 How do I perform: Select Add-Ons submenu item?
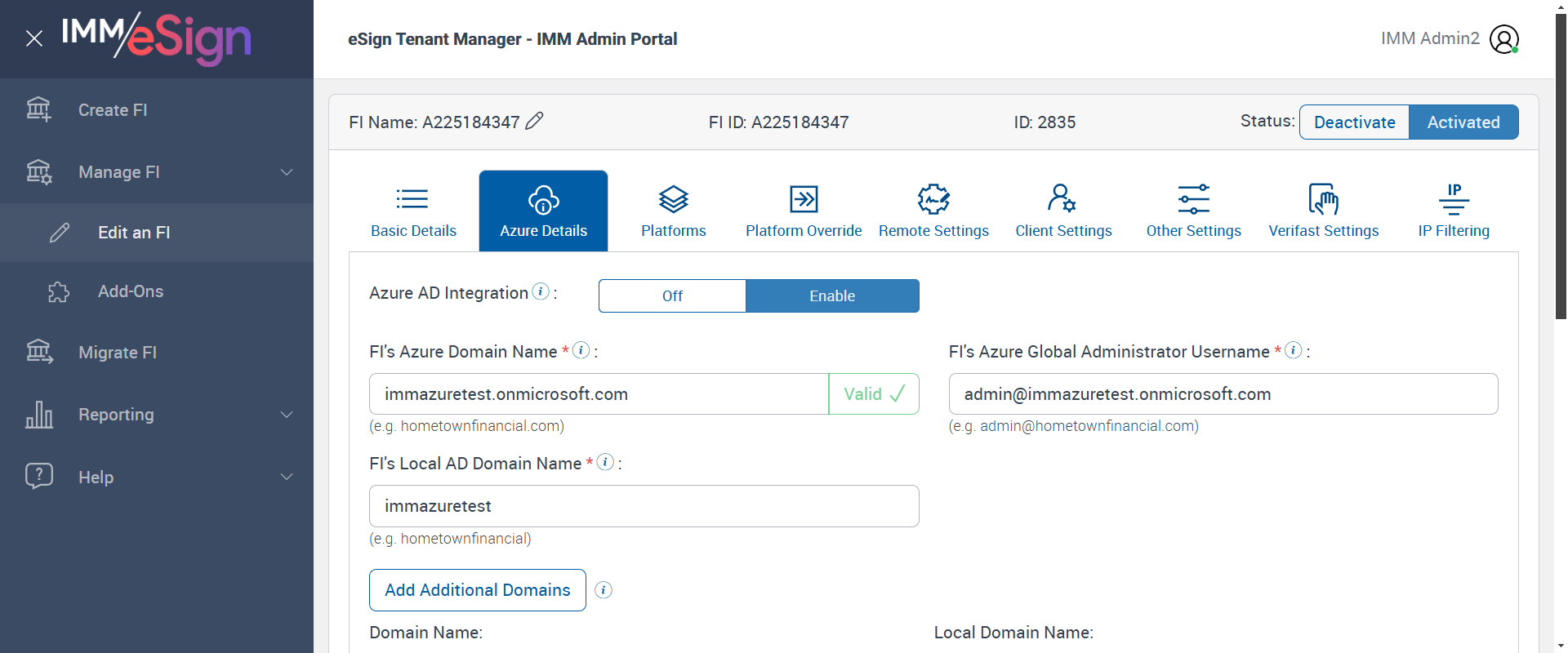tap(157, 291)
